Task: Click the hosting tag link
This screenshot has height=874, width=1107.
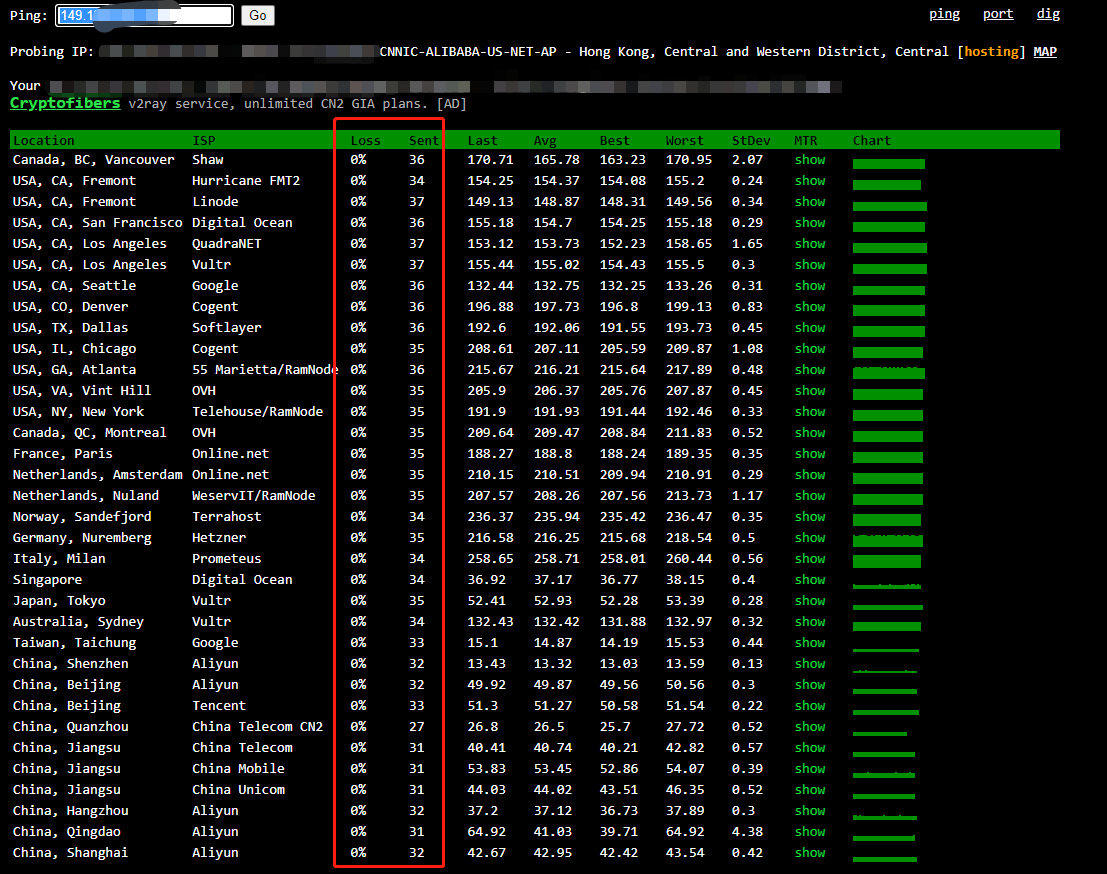Action: point(991,52)
